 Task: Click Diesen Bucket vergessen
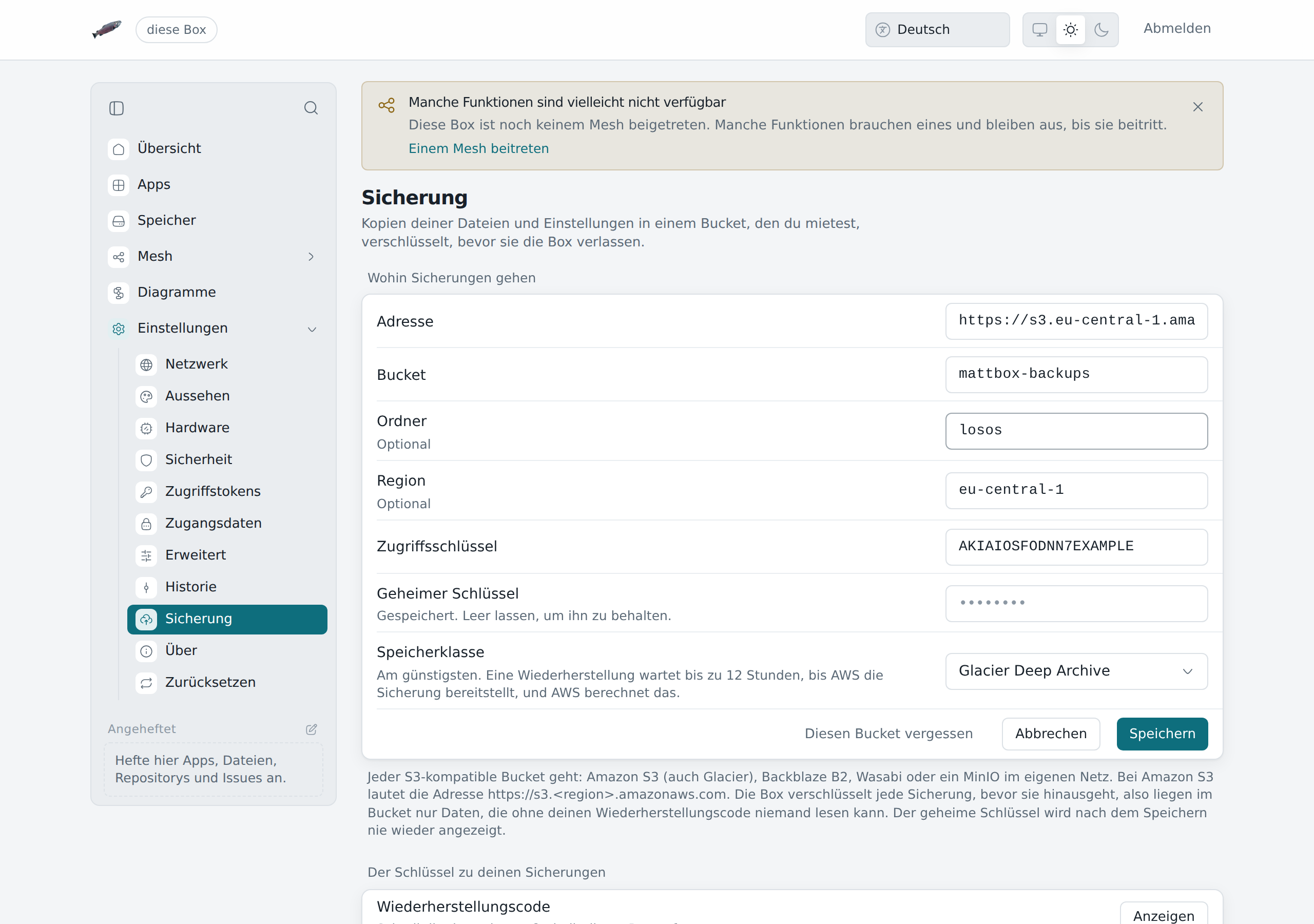888,734
